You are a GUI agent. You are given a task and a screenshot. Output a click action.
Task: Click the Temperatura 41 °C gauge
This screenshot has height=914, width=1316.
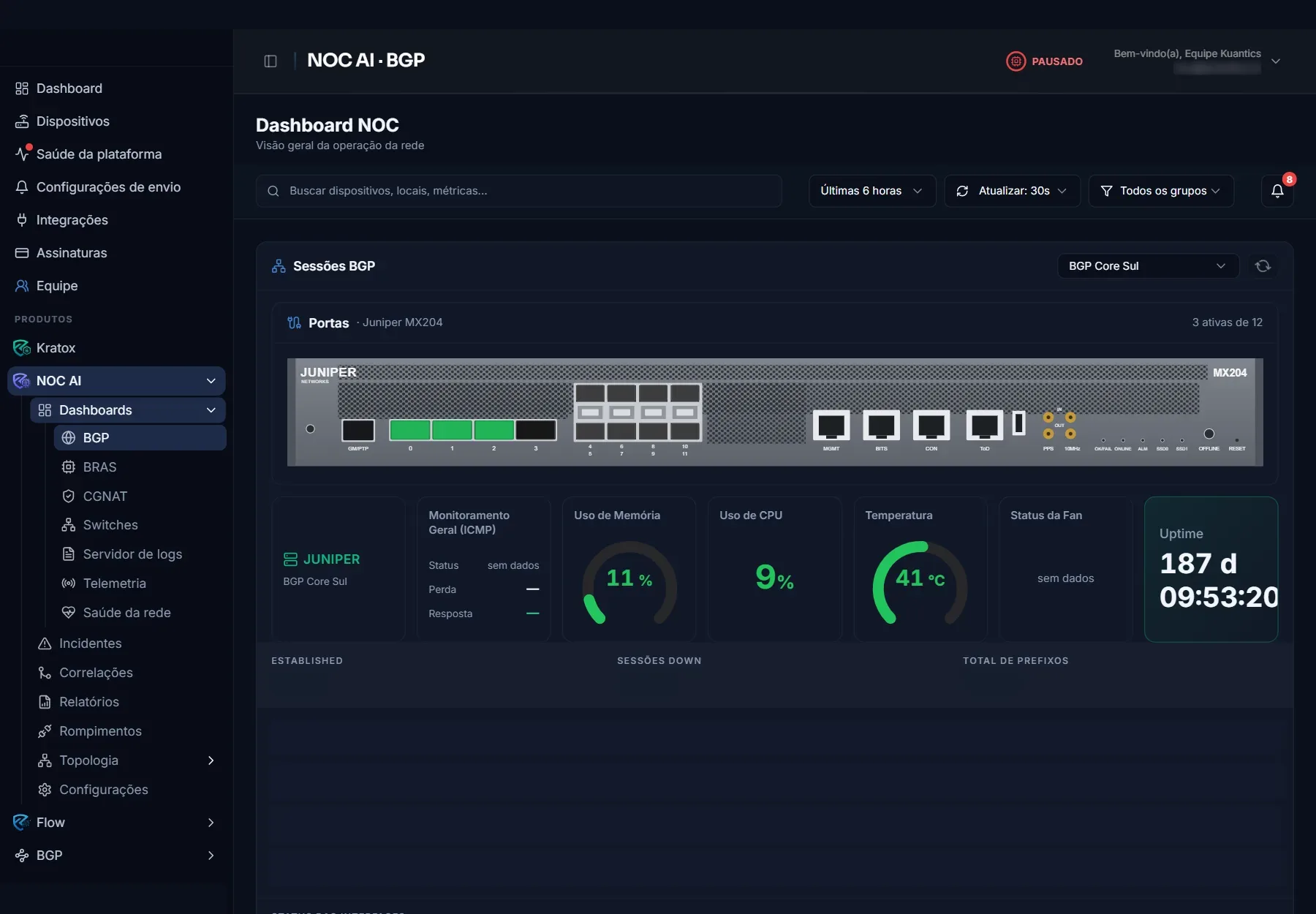920,582
